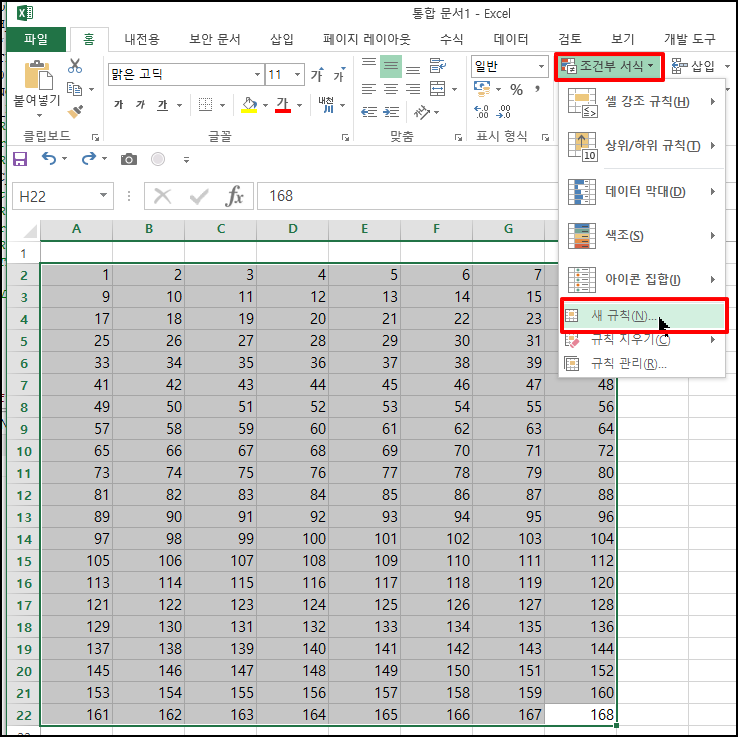
Task: Toggle middle vertical align
Action: click(x=391, y=67)
